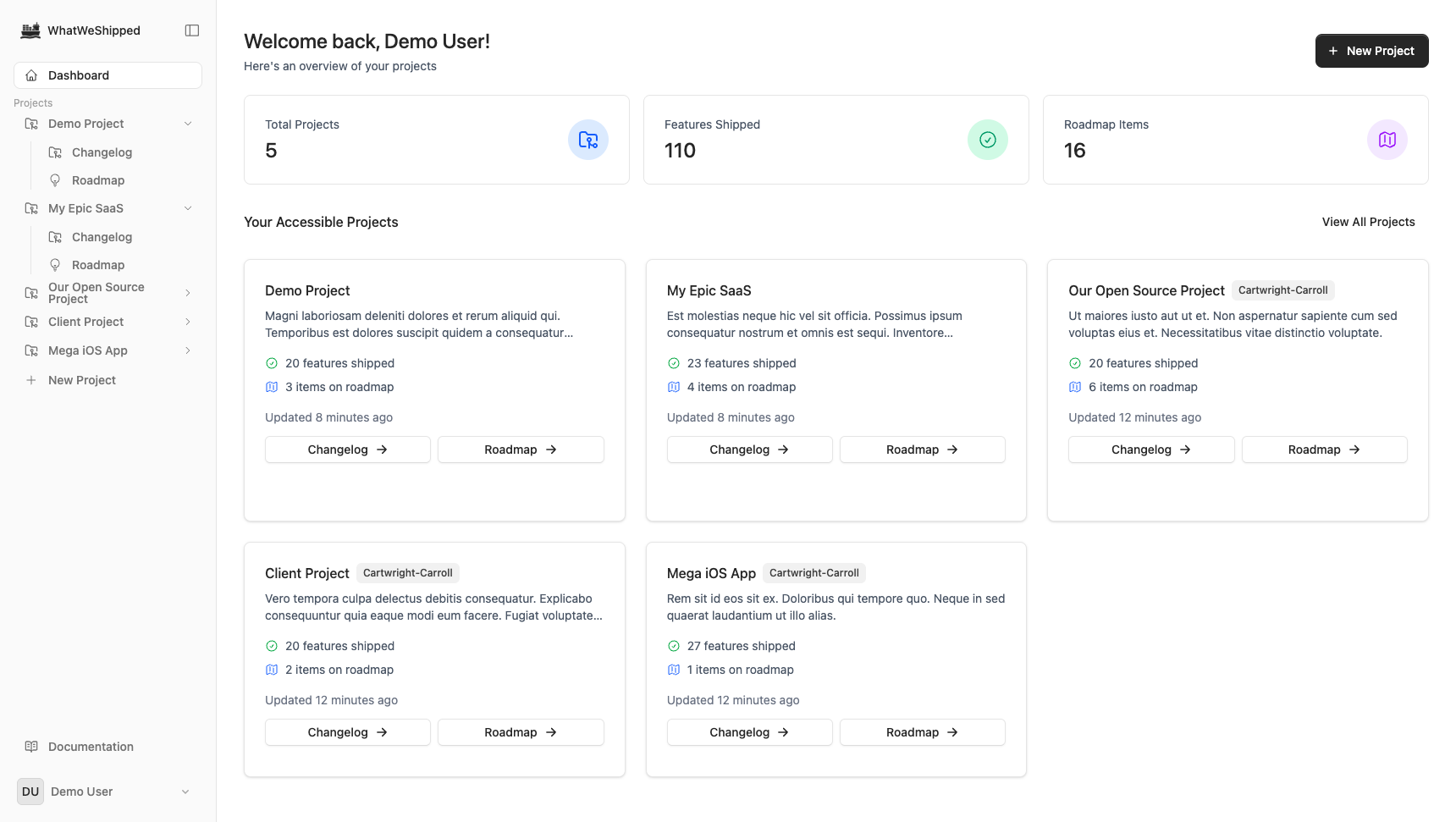The width and height of the screenshot is (1456, 822).
Task: Click Cartwright-Carroll badge on Client Project card
Action: click(407, 573)
